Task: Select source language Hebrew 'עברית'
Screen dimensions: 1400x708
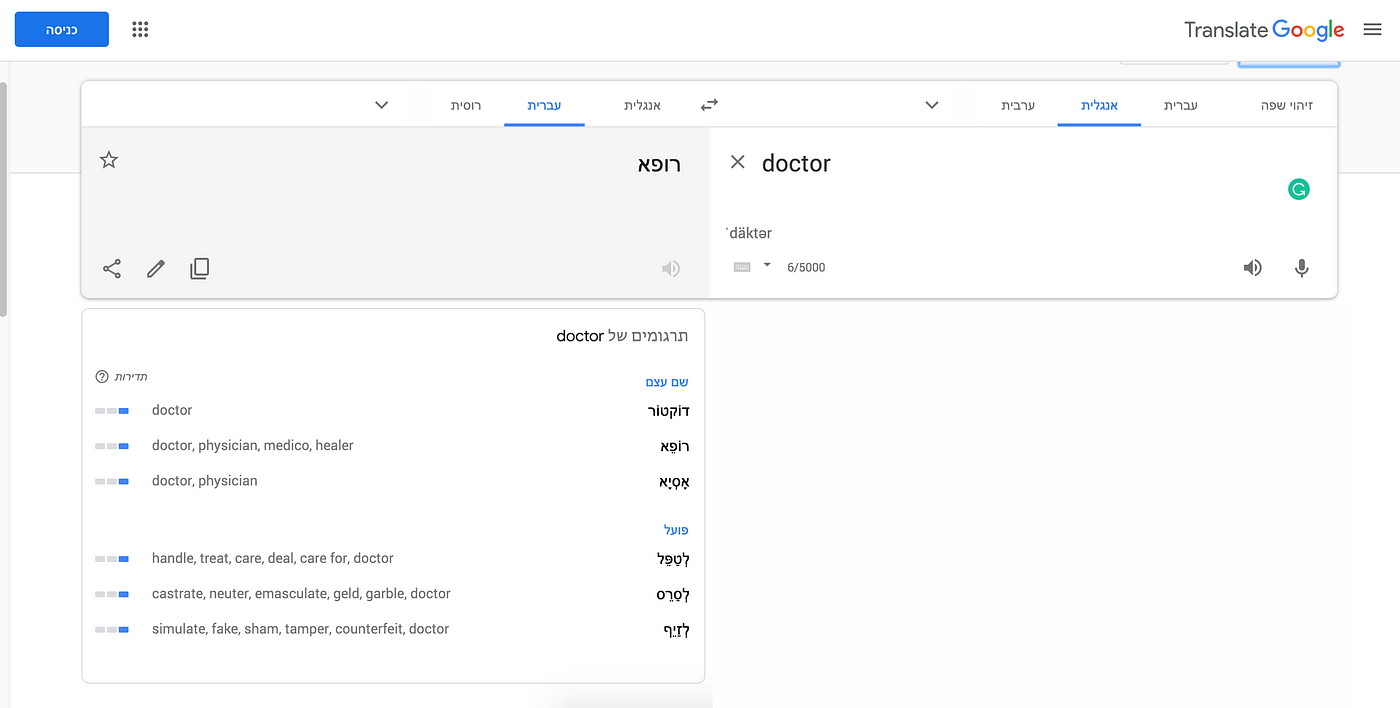Action: point(1180,105)
